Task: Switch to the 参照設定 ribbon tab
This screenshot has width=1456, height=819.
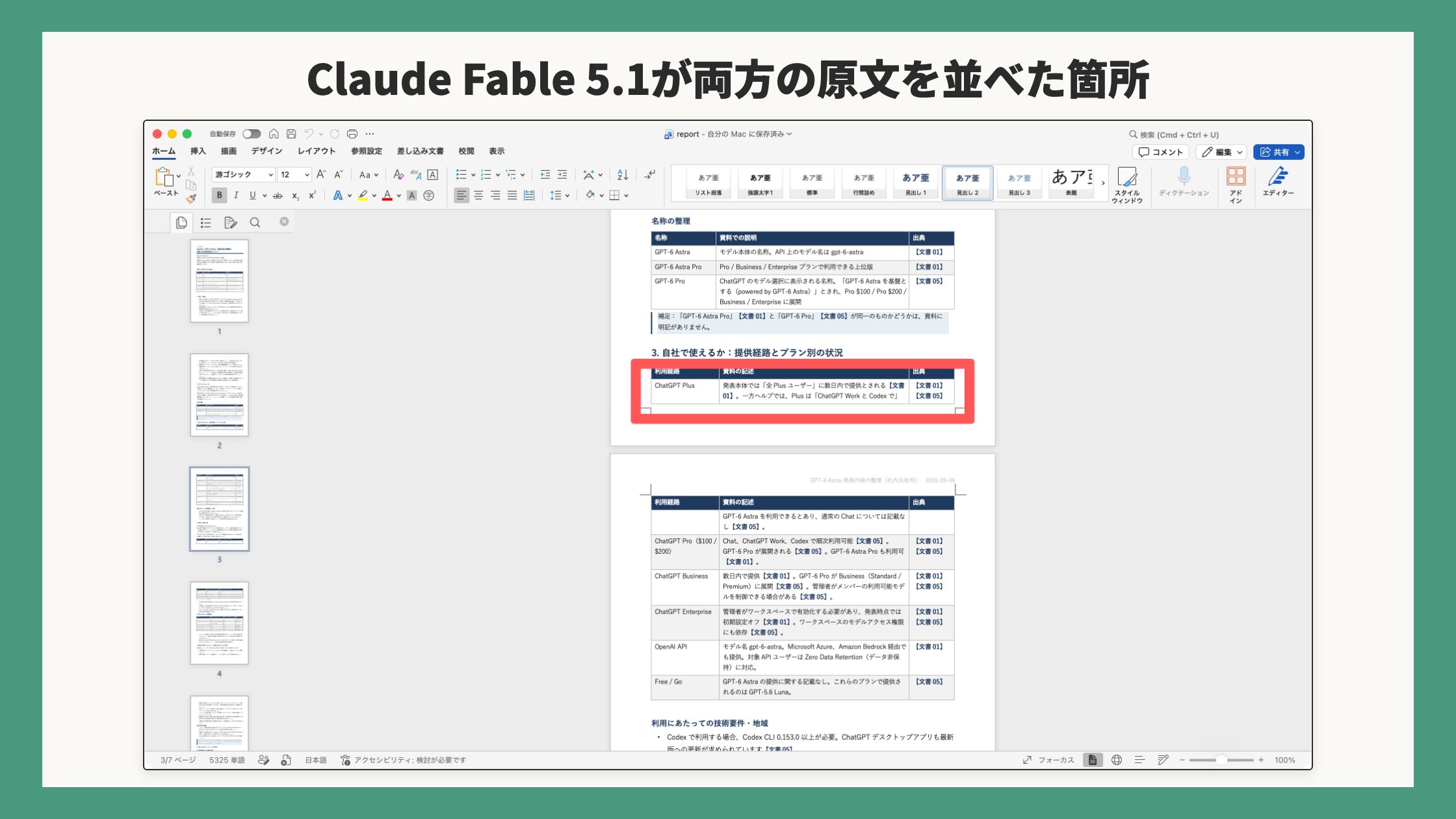Action: [x=367, y=151]
